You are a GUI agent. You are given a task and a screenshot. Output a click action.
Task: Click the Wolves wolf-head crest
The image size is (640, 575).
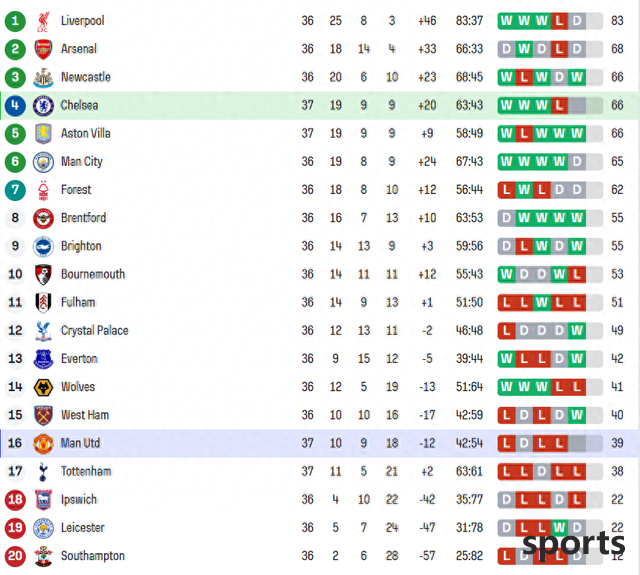pos(43,387)
